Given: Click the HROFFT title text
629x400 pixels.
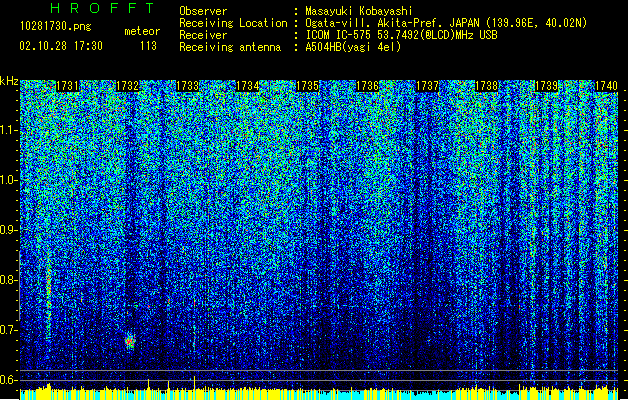Looking at the screenshot, I should click(102, 8).
